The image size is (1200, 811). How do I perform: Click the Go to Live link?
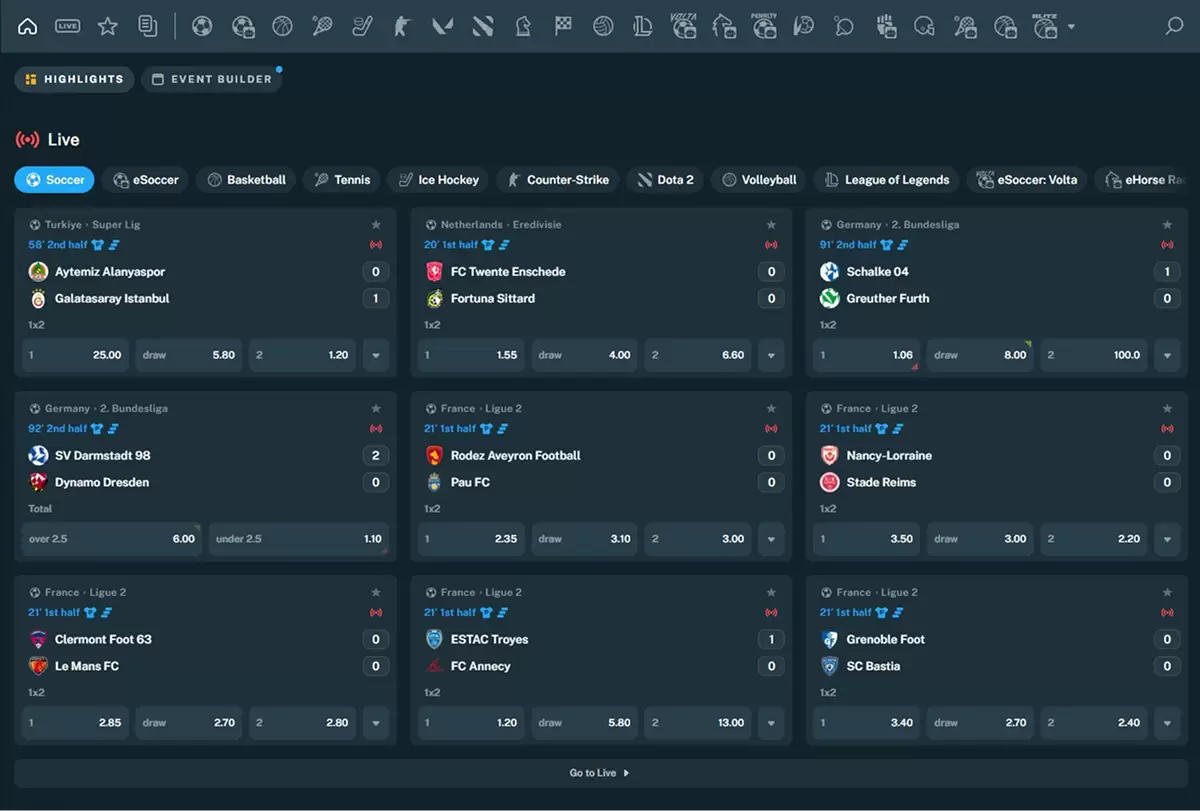pyautogui.click(x=600, y=773)
